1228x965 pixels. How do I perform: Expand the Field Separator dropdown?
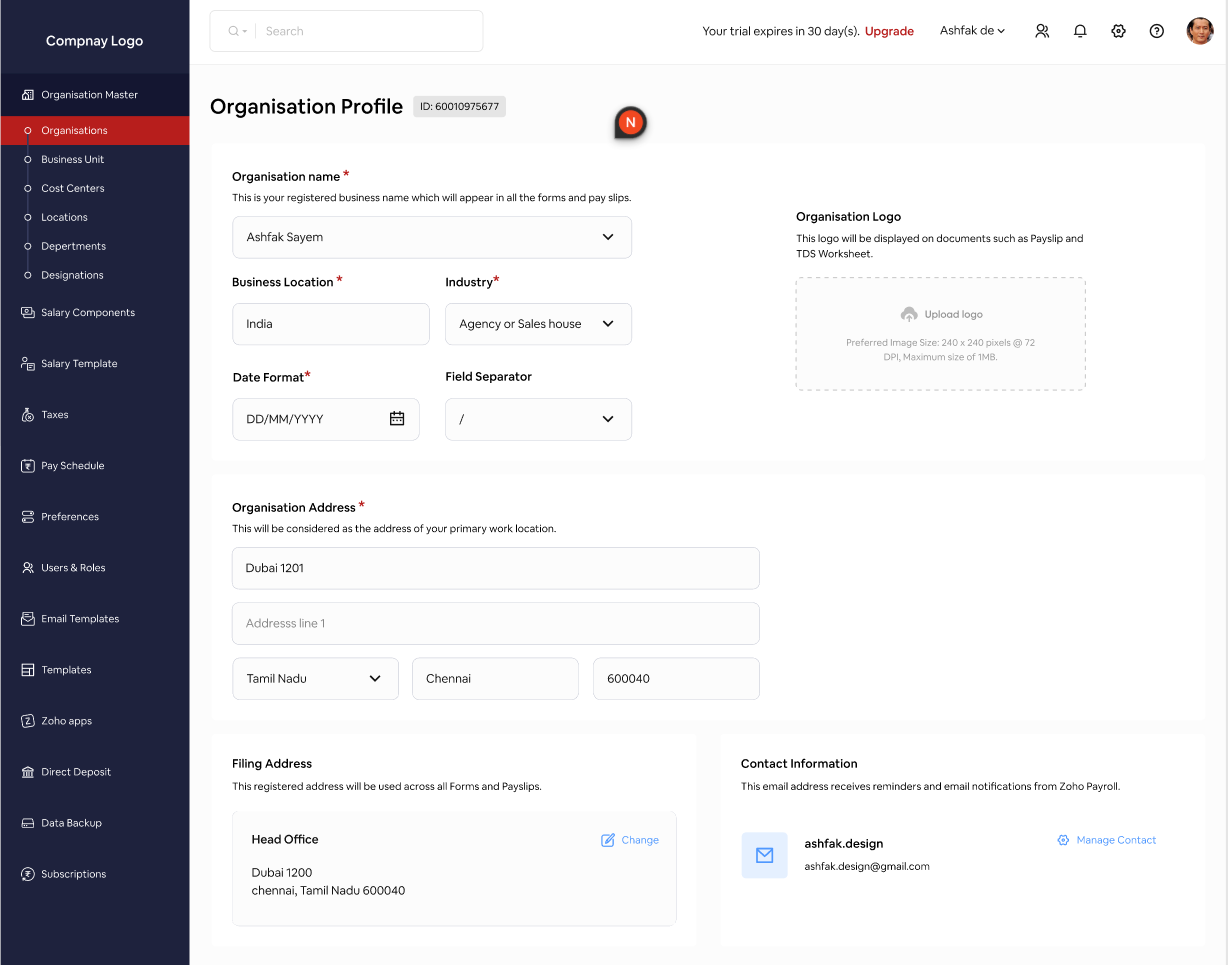[x=608, y=419]
